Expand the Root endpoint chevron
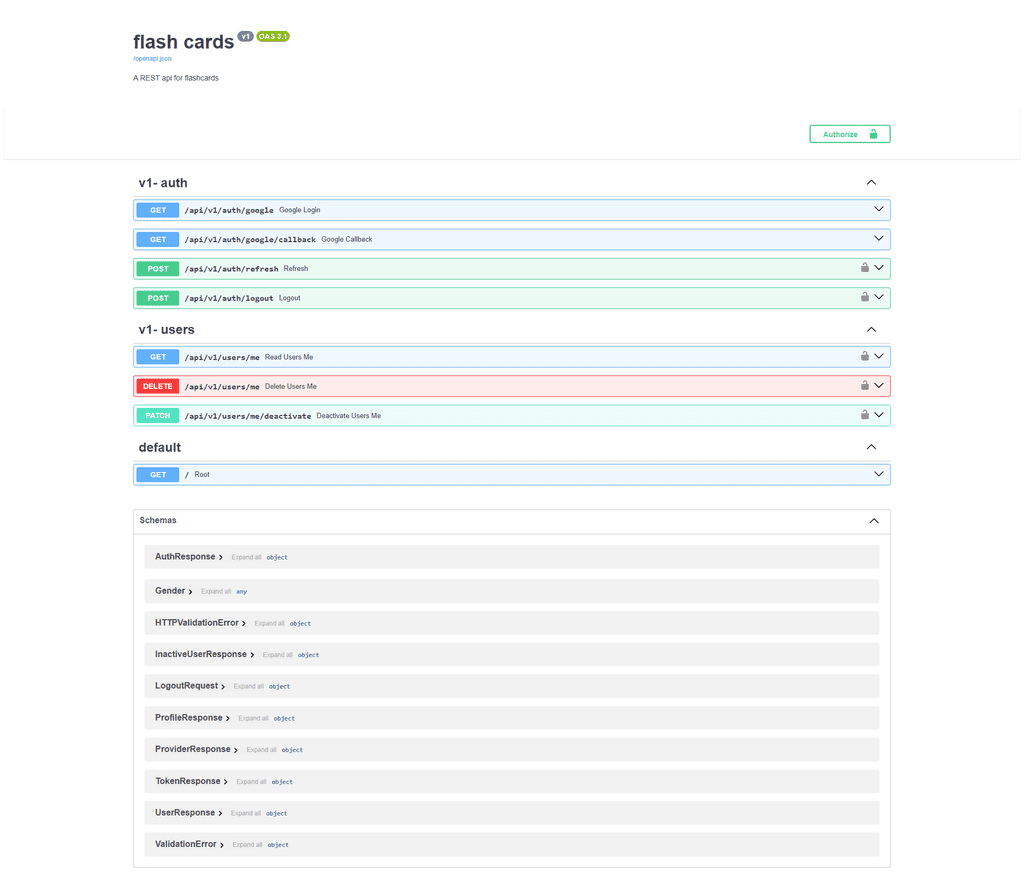This screenshot has height=888, width=1024. pyautogui.click(x=879, y=474)
